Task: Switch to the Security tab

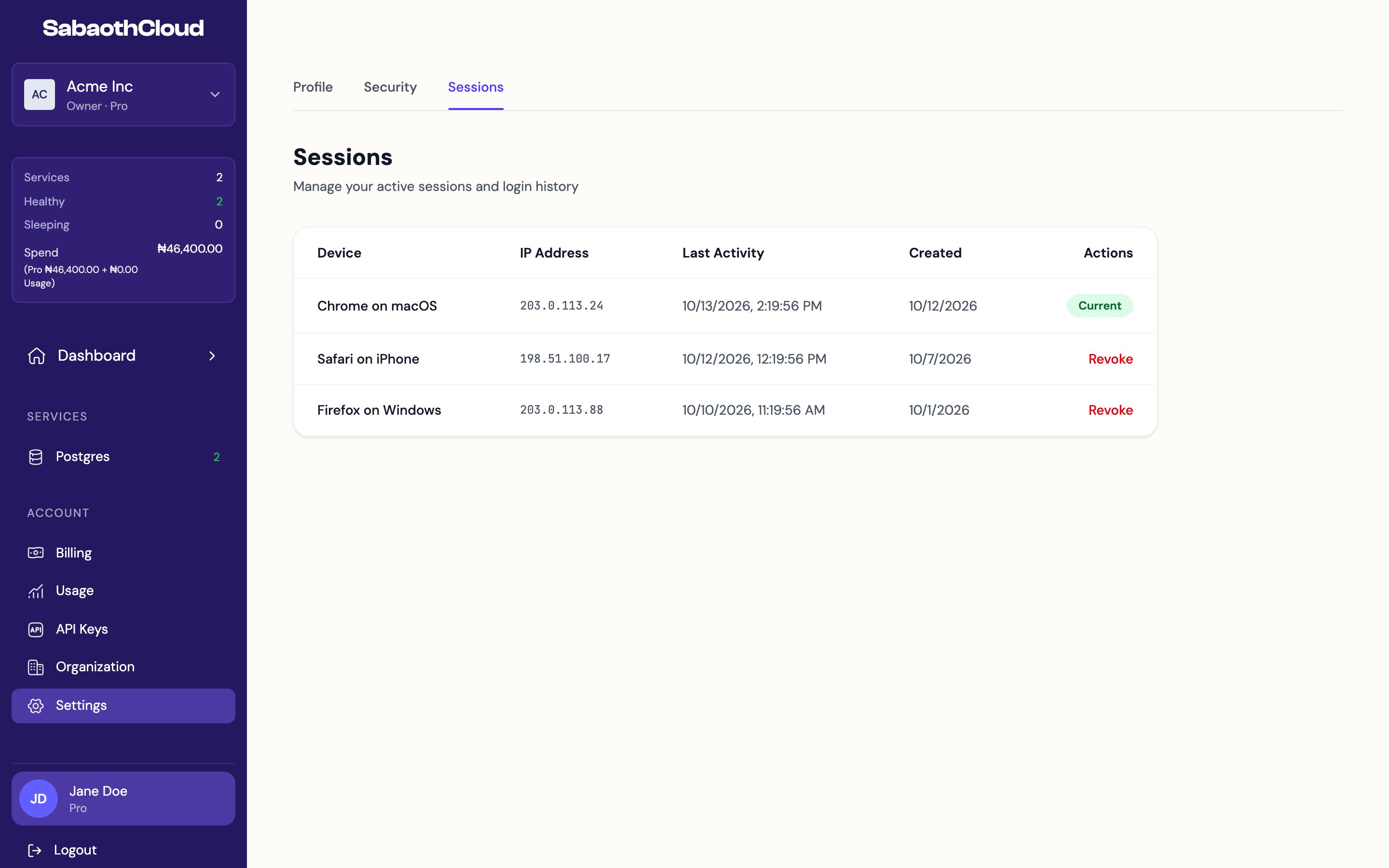Action: coord(390,87)
